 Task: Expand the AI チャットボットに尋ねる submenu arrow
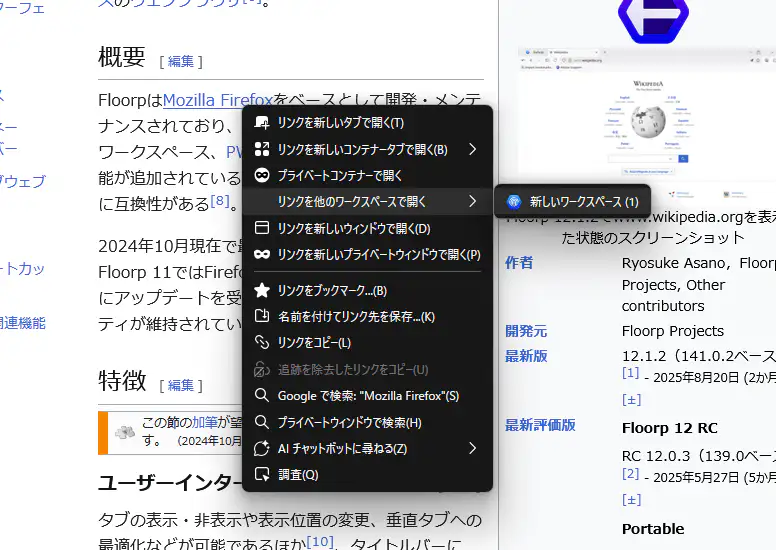[x=472, y=448]
